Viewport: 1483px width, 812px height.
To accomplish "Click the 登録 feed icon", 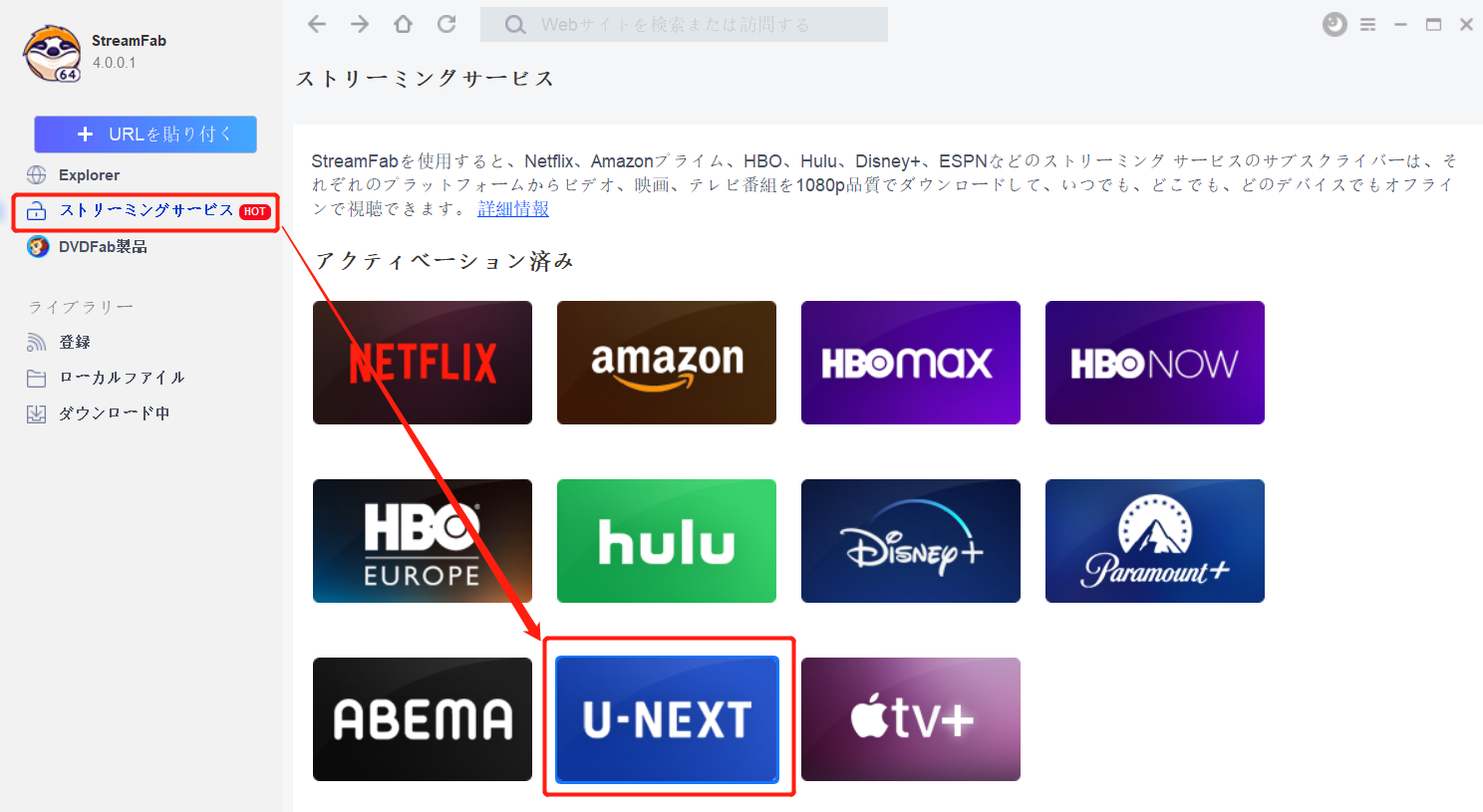I will coord(37,343).
